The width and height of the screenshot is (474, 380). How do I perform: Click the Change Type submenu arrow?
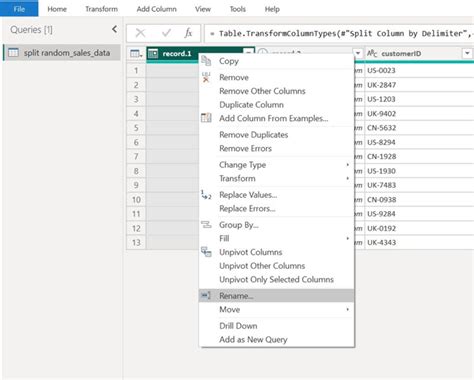click(x=347, y=165)
